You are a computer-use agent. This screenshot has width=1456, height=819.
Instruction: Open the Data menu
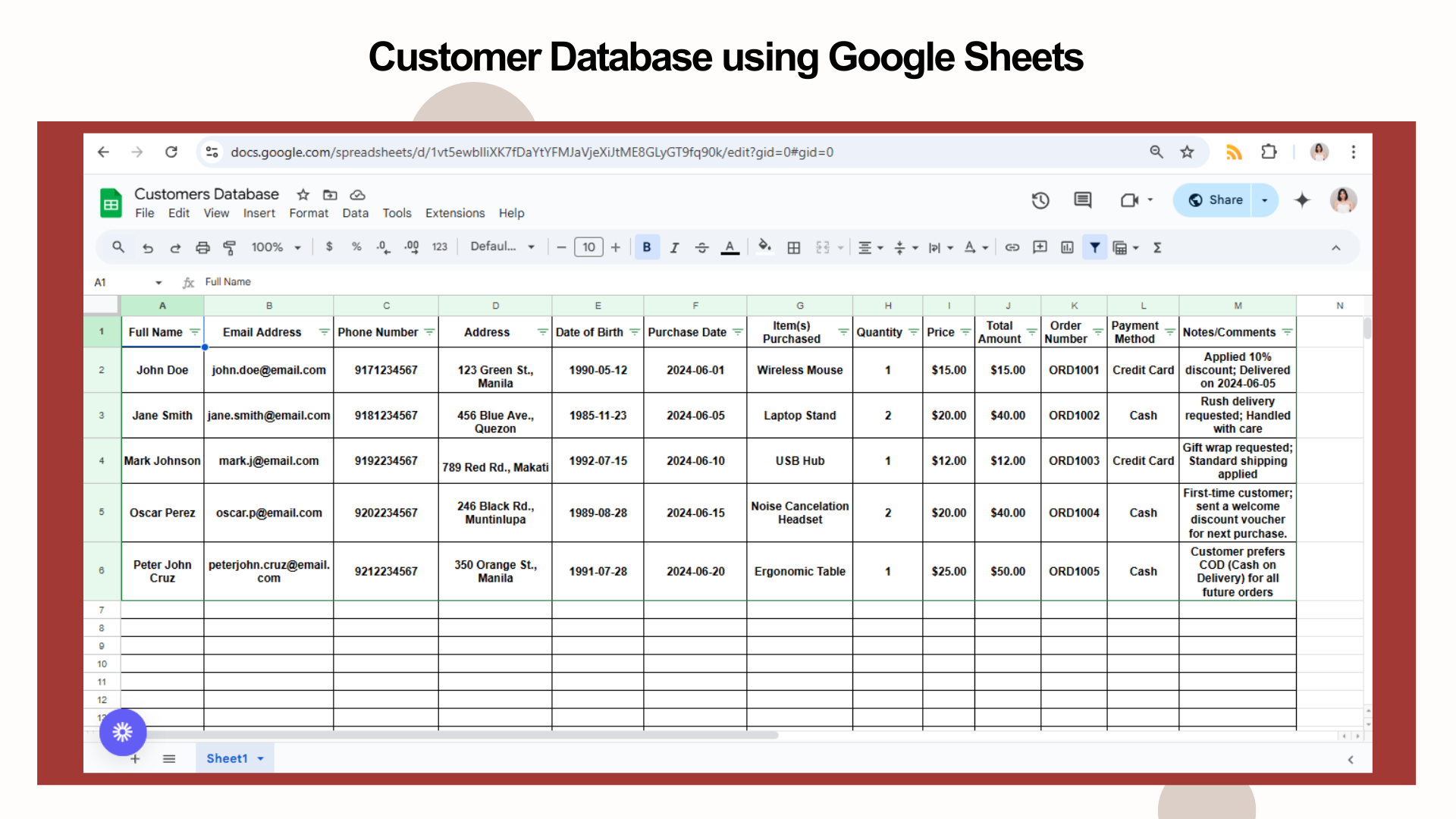(x=355, y=213)
